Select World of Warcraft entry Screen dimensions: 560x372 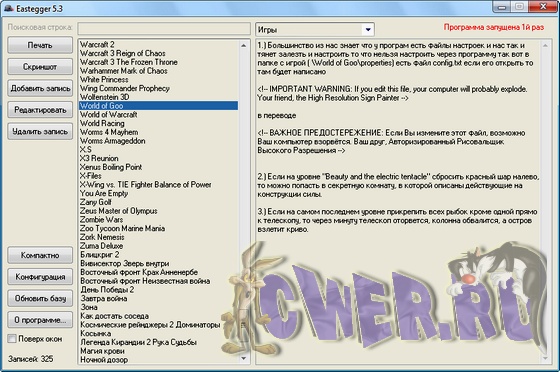point(158,115)
